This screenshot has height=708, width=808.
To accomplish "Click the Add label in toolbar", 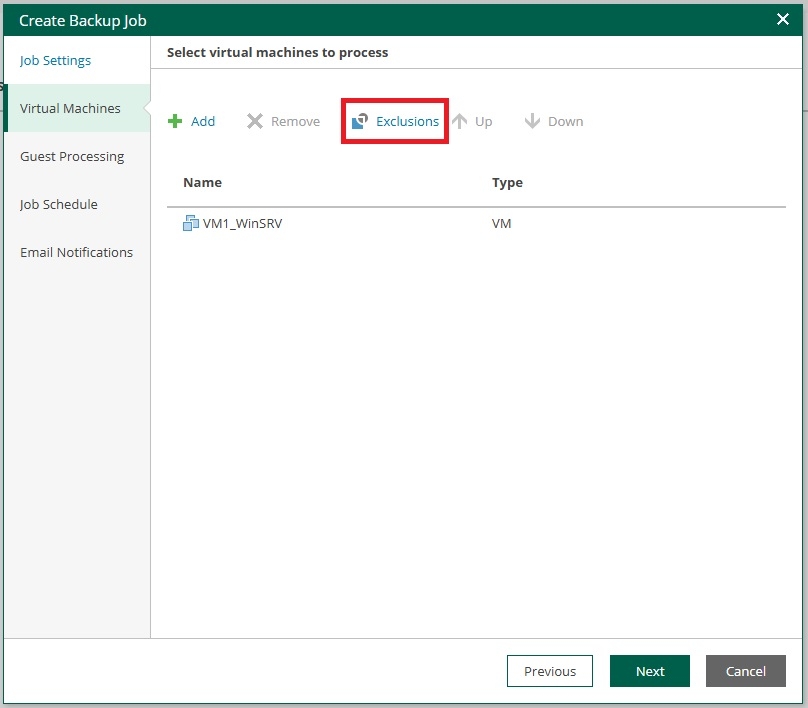I will tap(203, 121).
